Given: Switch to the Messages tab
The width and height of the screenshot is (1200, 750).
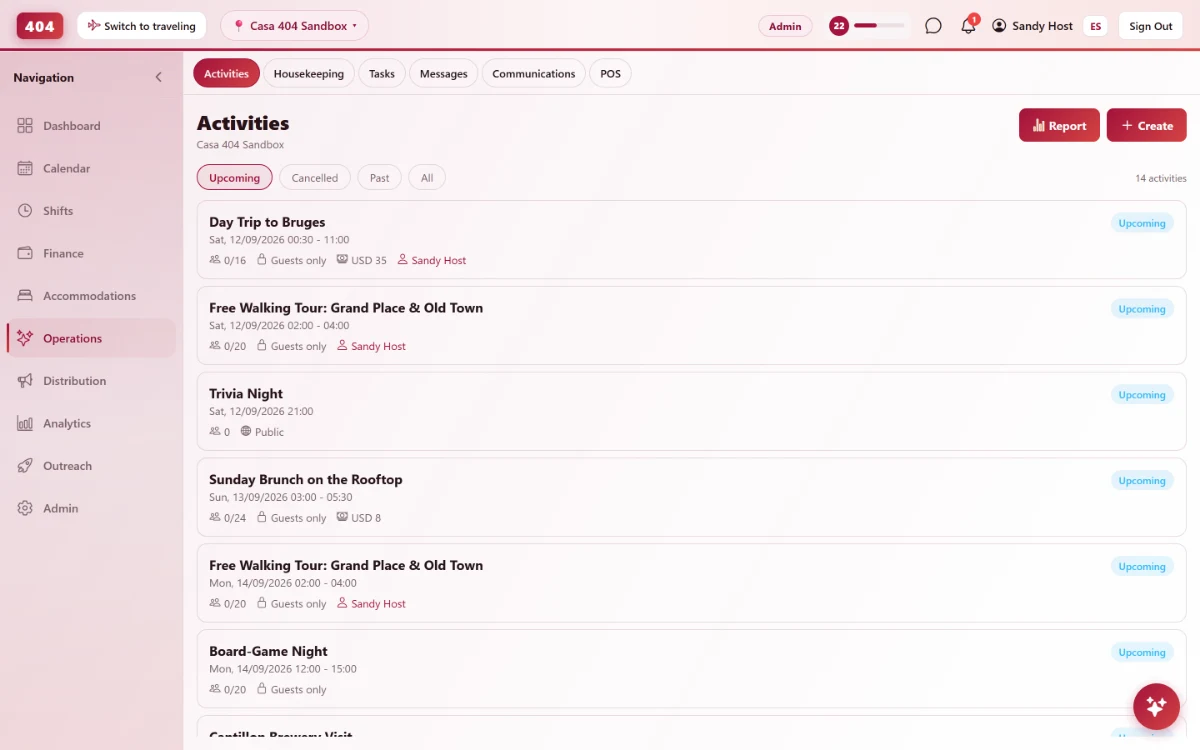Looking at the screenshot, I should point(444,73).
